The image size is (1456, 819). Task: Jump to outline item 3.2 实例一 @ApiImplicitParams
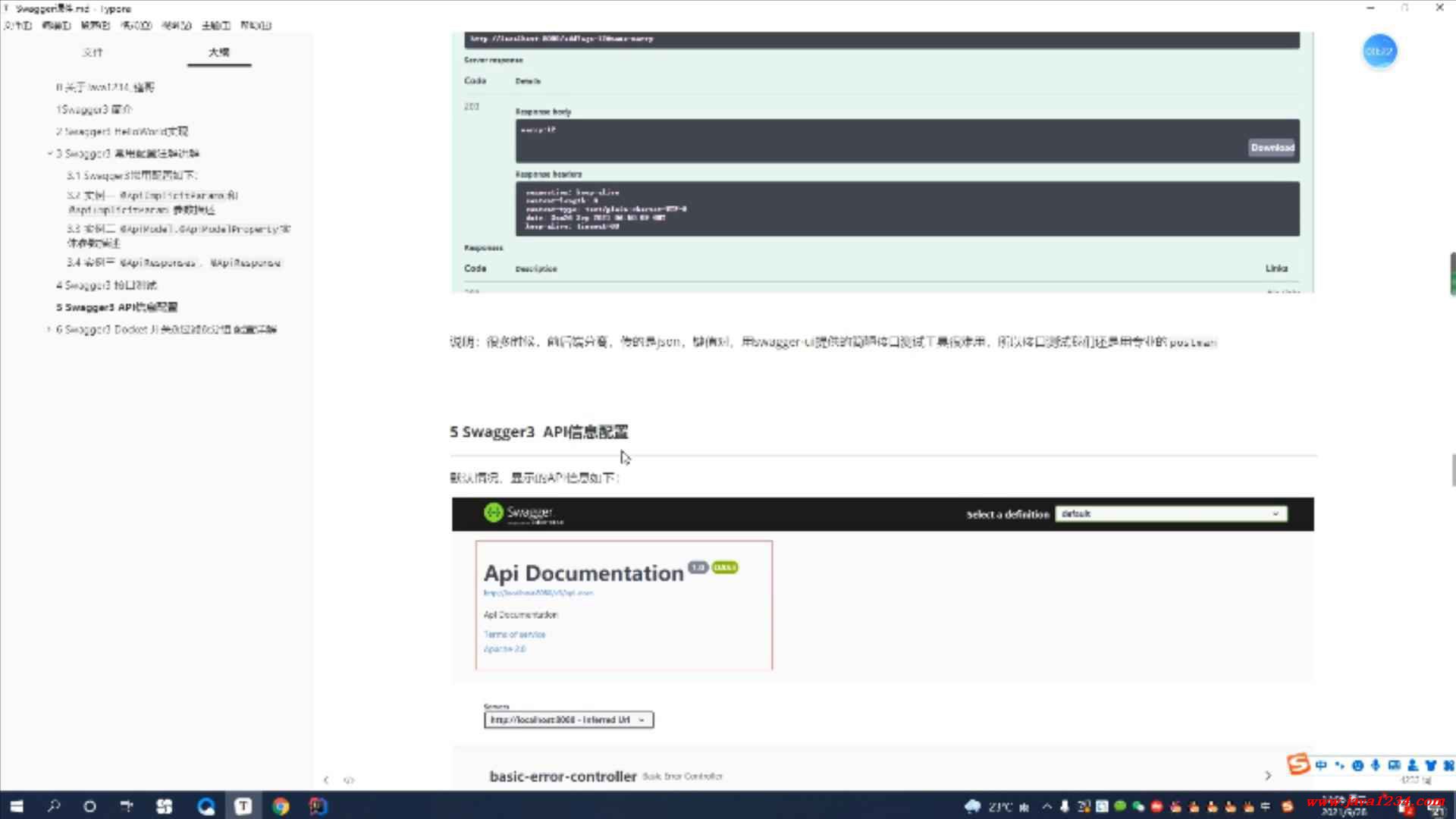pyautogui.click(x=152, y=202)
